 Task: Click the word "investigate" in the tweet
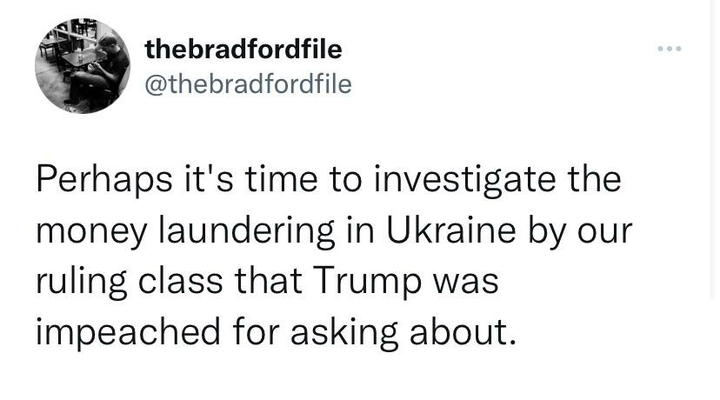[463, 184]
